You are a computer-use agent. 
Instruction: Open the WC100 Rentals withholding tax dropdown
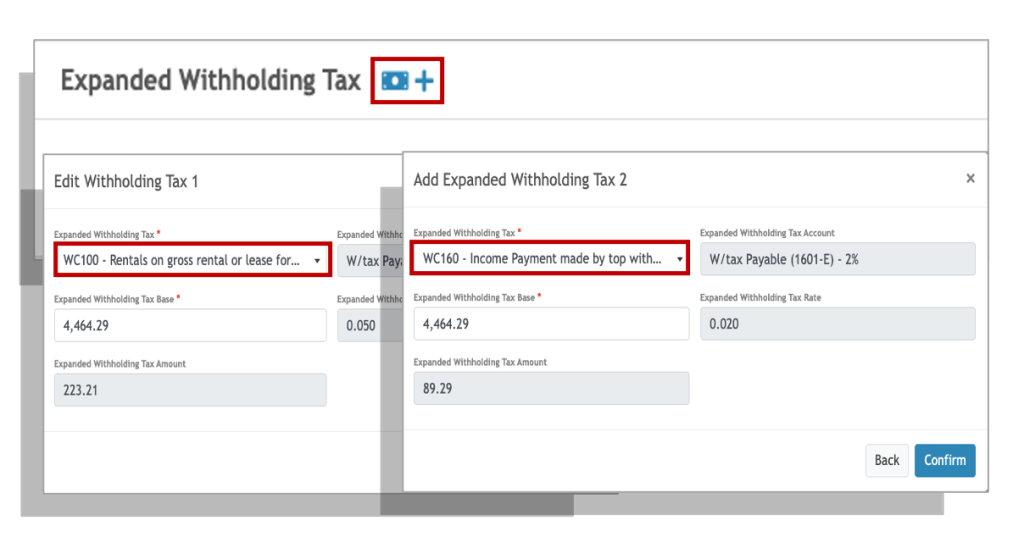click(193, 260)
